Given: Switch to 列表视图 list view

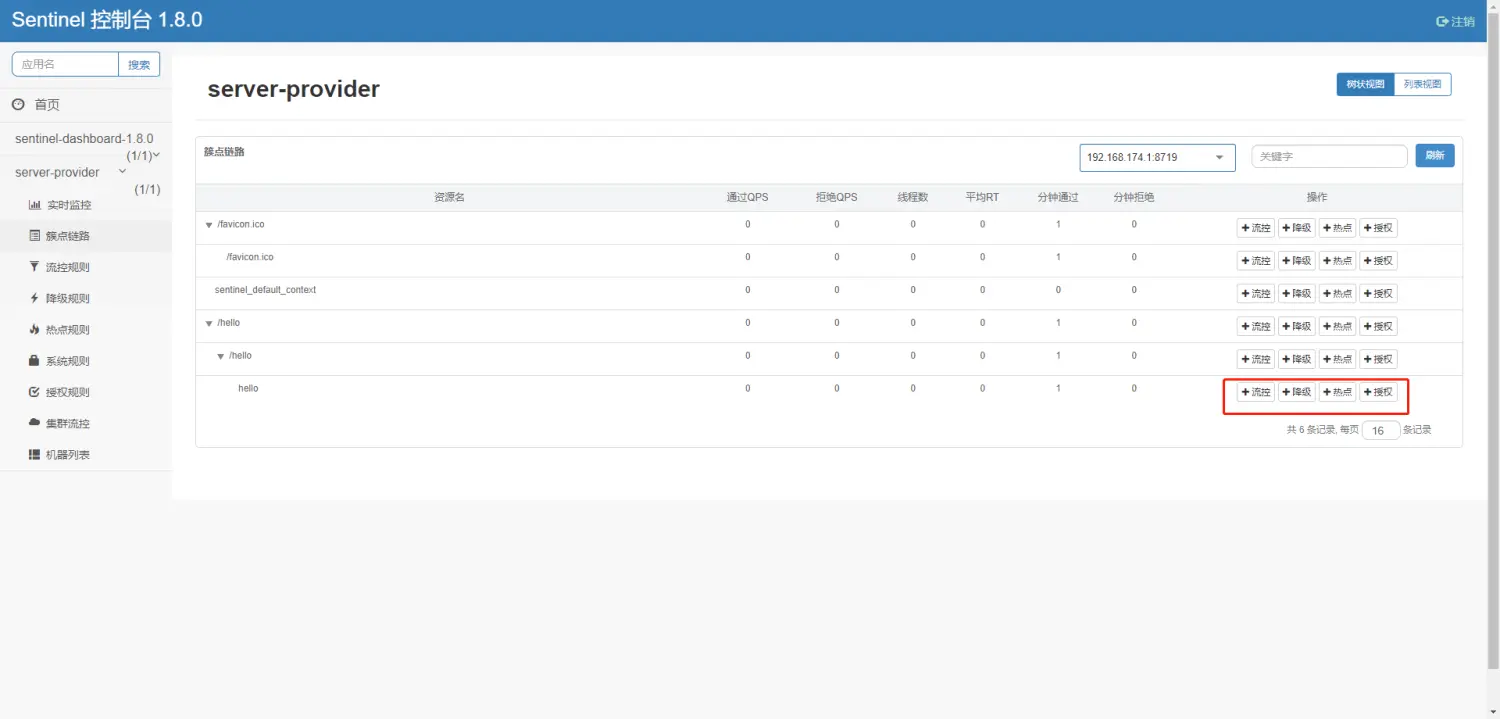Looking at the screenshot, I should 1422,84.
